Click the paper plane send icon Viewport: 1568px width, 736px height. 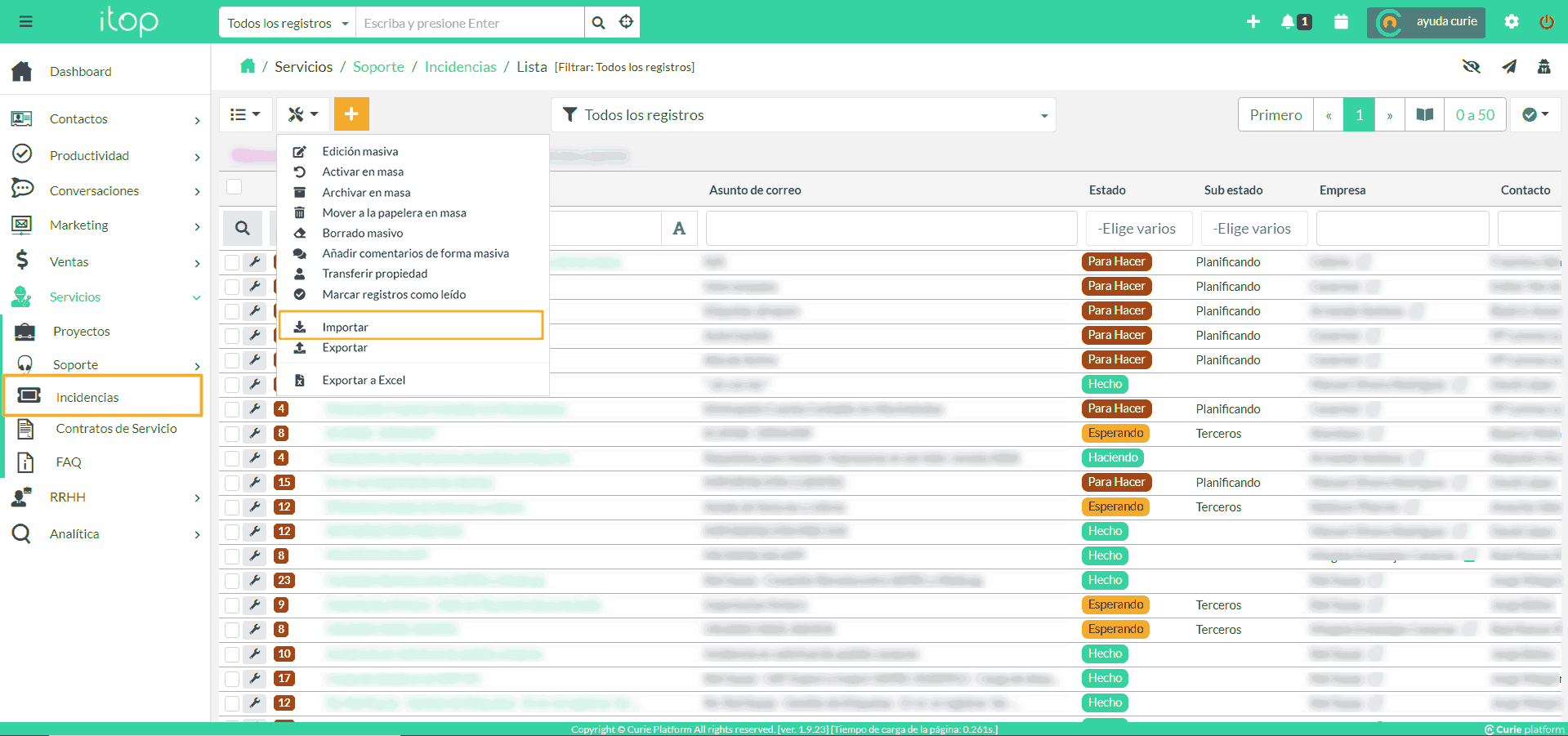click(1509, 67)
